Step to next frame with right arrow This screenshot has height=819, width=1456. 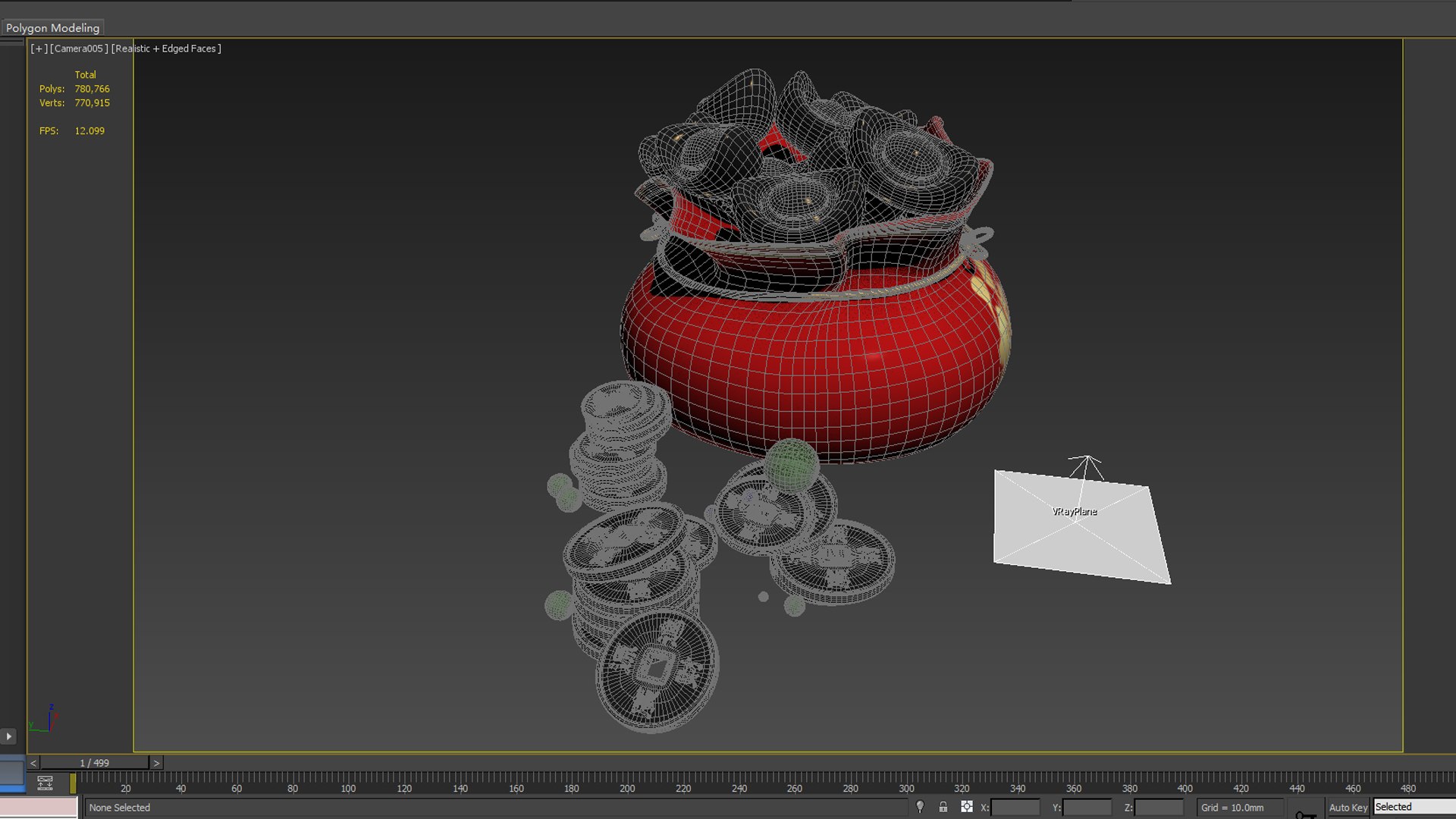click(x=156, y=763)
